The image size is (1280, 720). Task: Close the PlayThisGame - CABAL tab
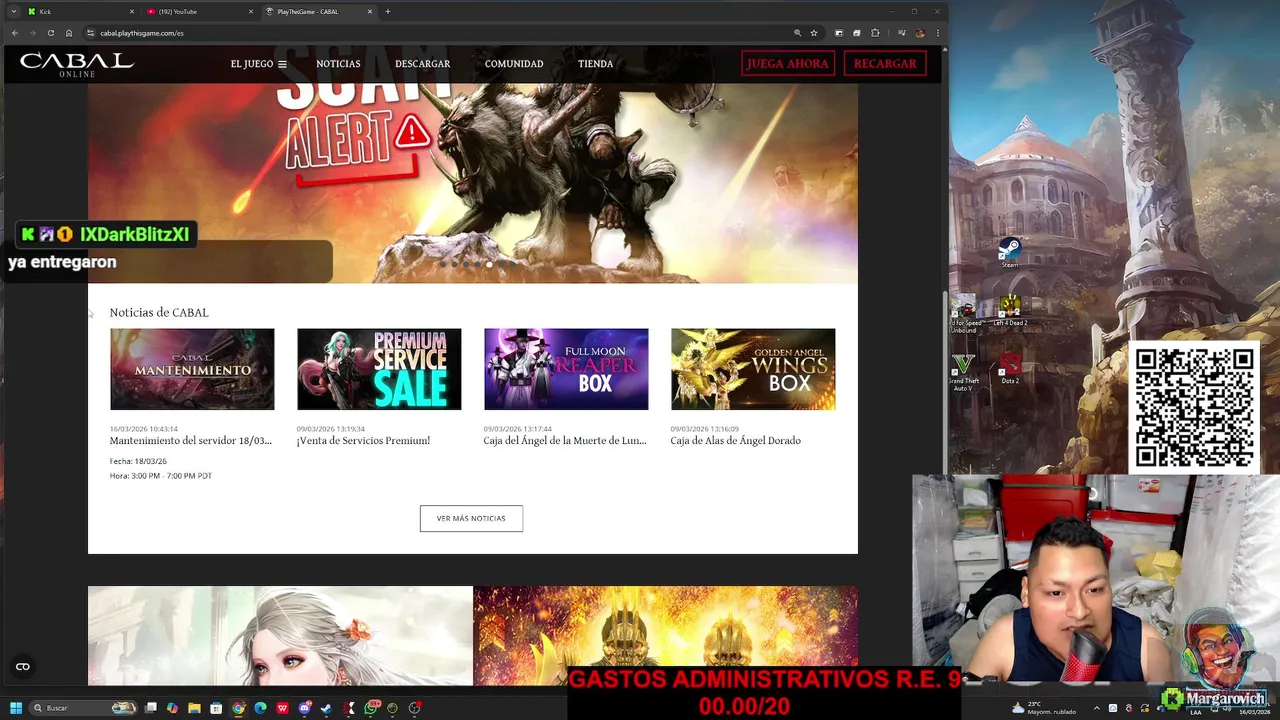370,11
